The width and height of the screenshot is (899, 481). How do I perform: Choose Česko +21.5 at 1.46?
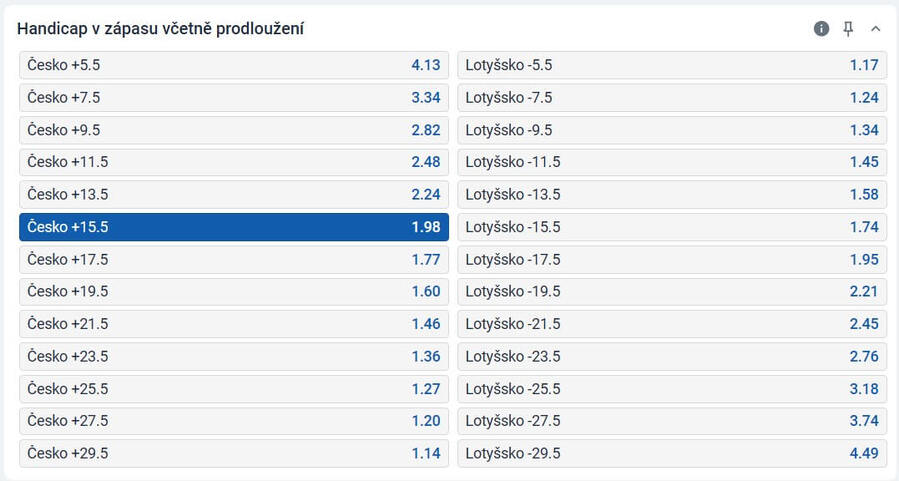[x=234, y=324]
